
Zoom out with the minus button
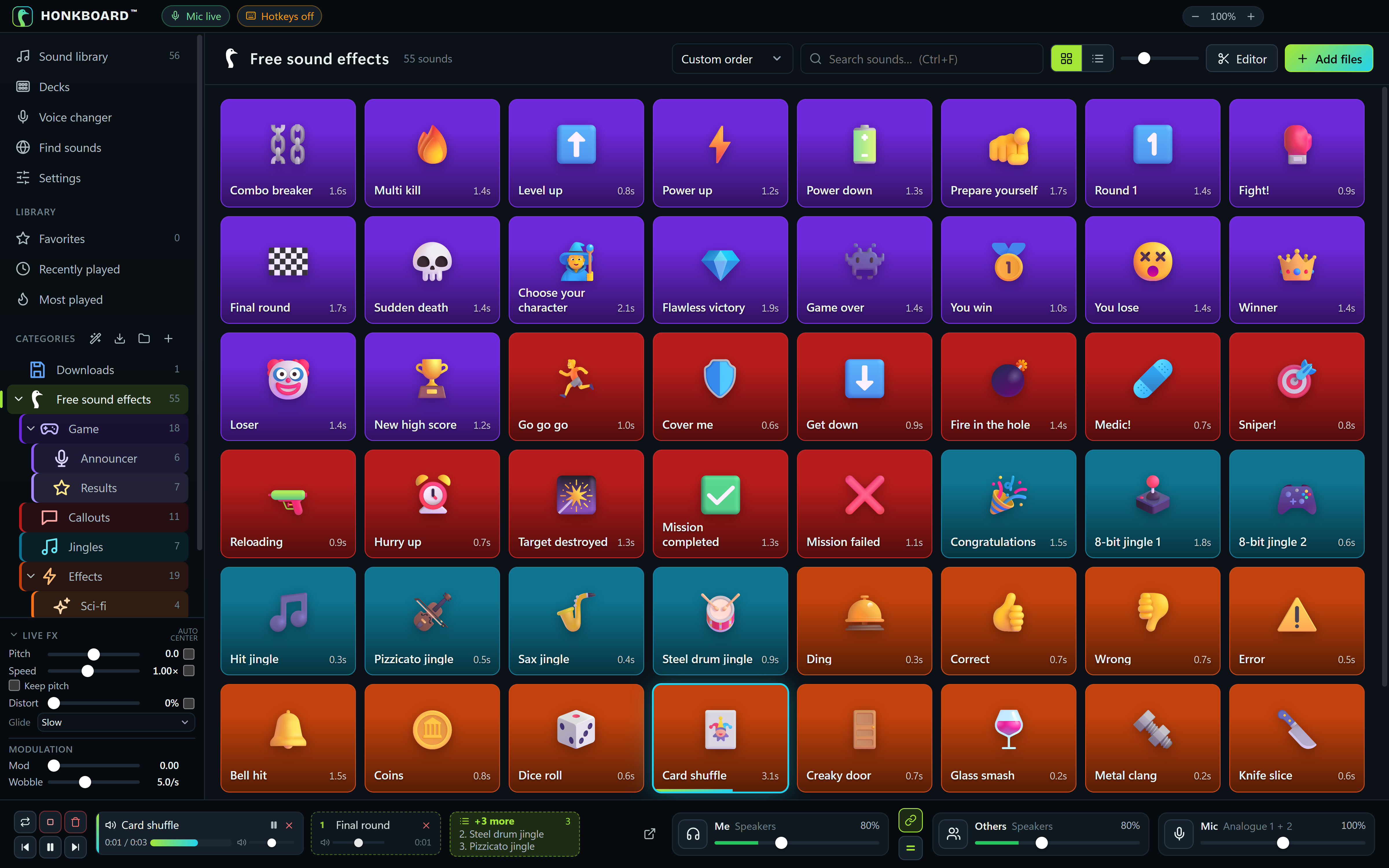tap(1195, 17)
